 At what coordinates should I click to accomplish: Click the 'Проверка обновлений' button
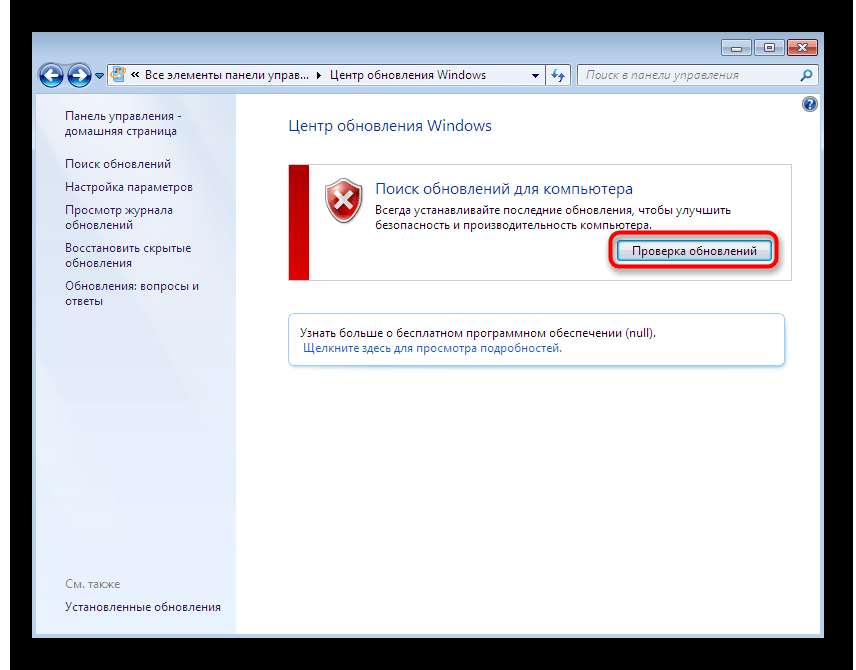pyautogui.click(x=694, y=251)
